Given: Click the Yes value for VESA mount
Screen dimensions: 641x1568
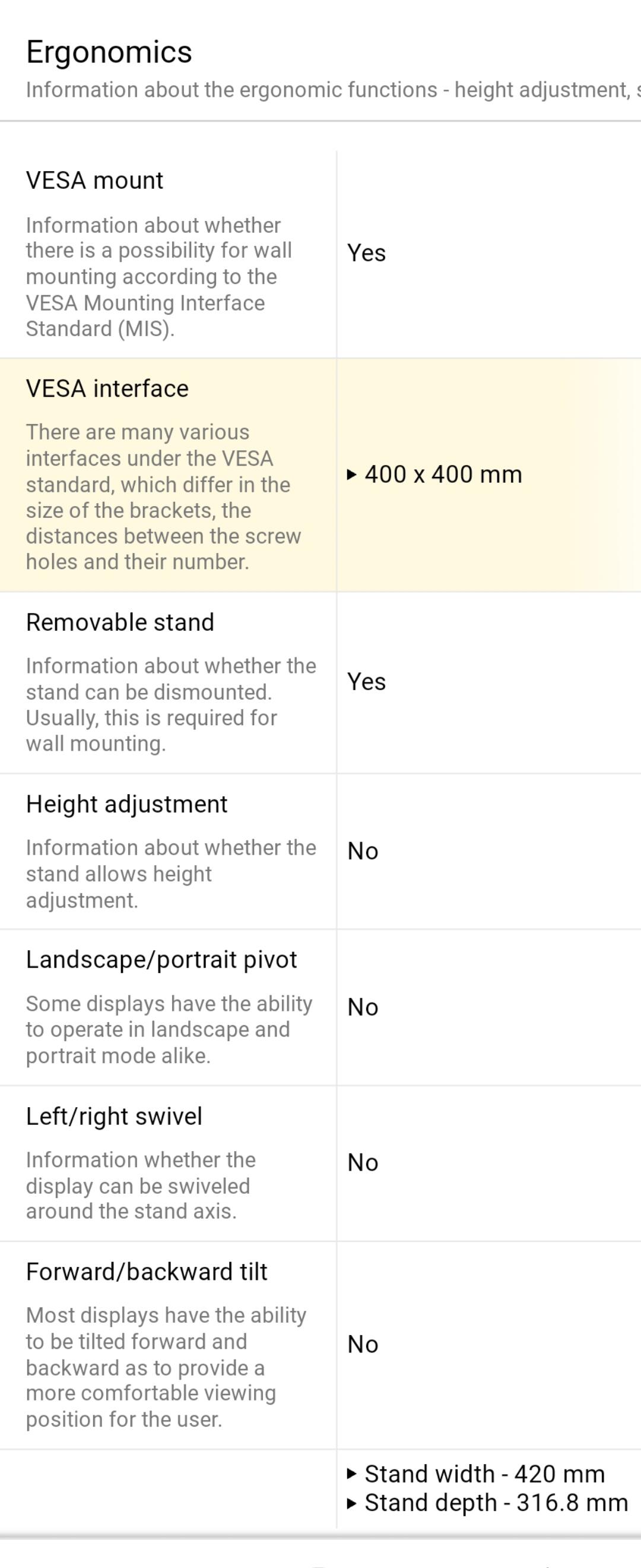Looking at the screenshot, I should click(366, 252).
